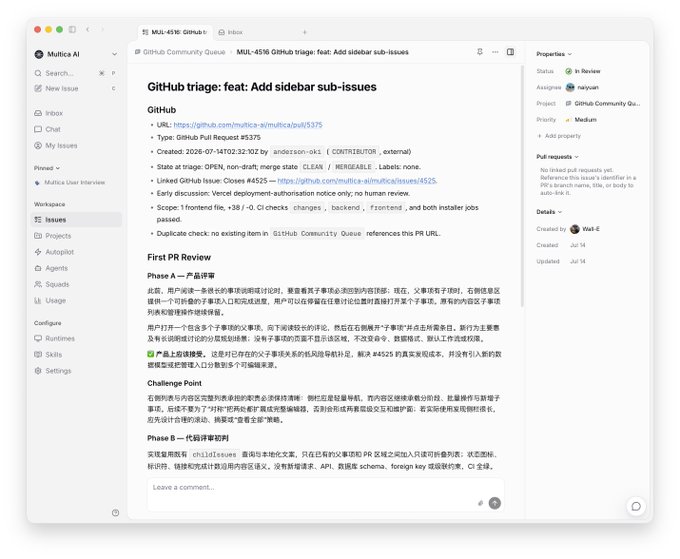Click the Wall-E creator name

tap(591, 229)
